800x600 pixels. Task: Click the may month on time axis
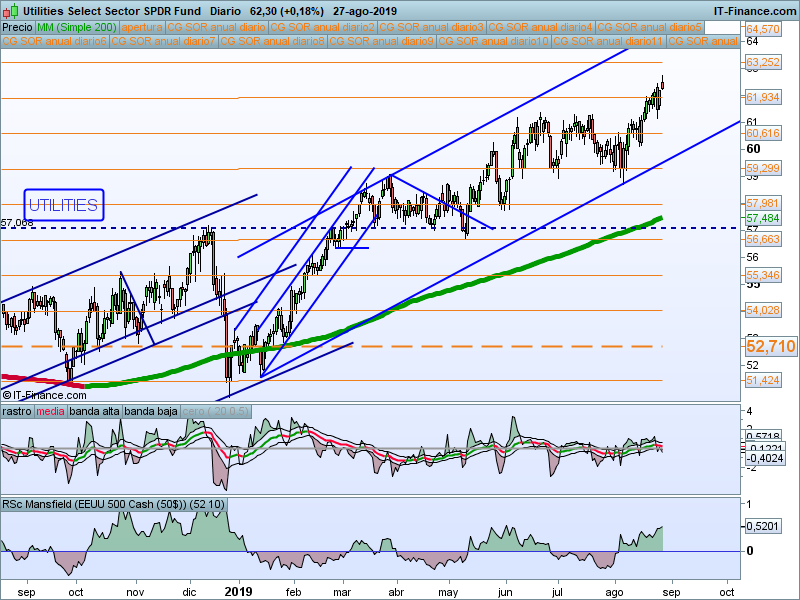pyautogui.click(x=448, y=592)
